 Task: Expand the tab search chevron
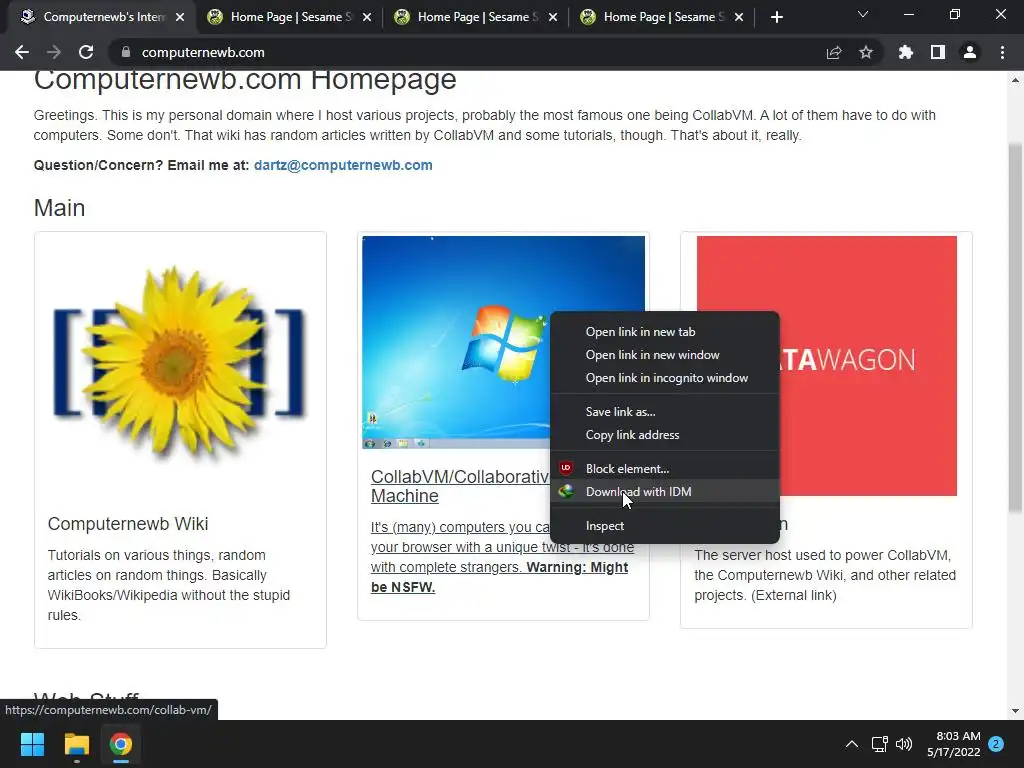[863, 14]
